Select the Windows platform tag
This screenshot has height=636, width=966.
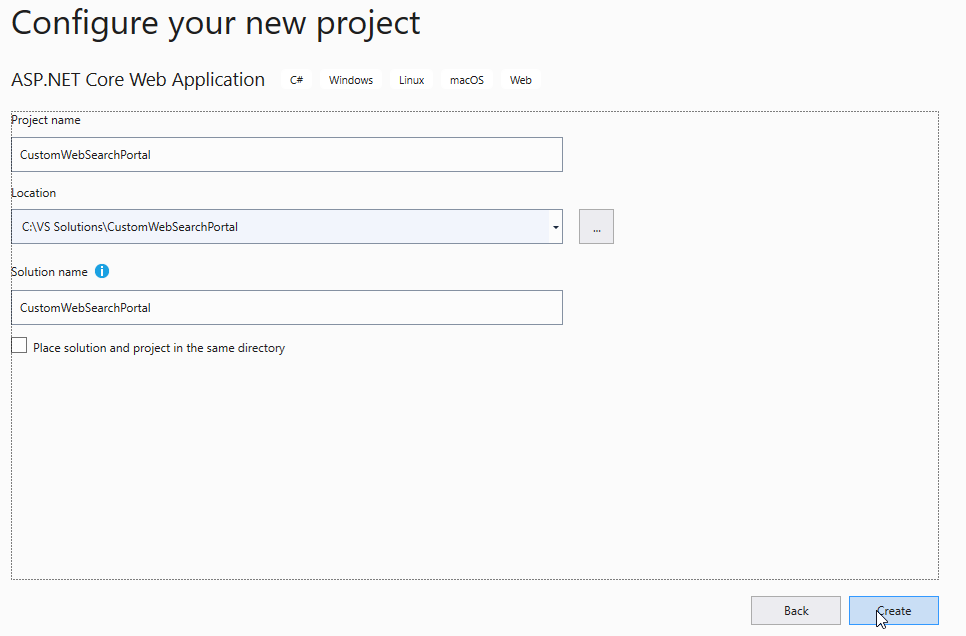(x=351, y=80)
